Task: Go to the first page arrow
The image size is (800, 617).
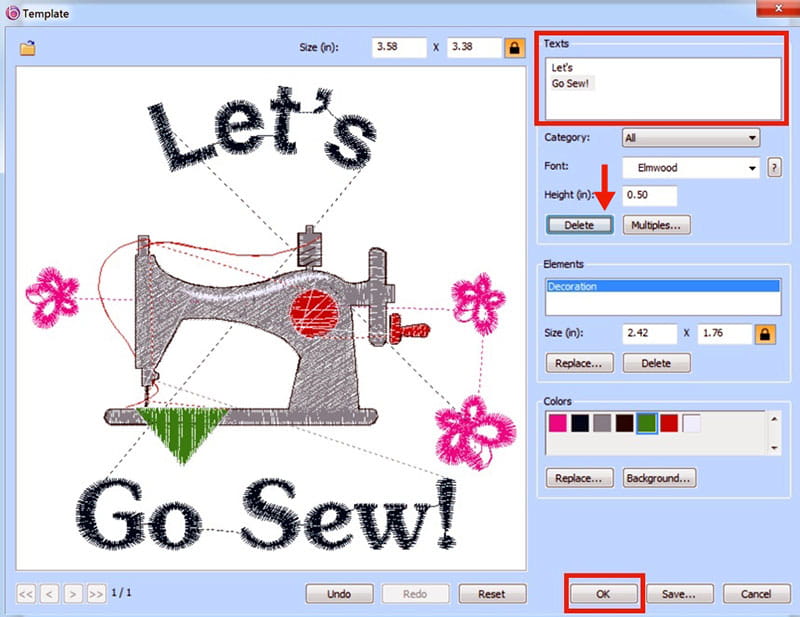Action: click(26, 593)
